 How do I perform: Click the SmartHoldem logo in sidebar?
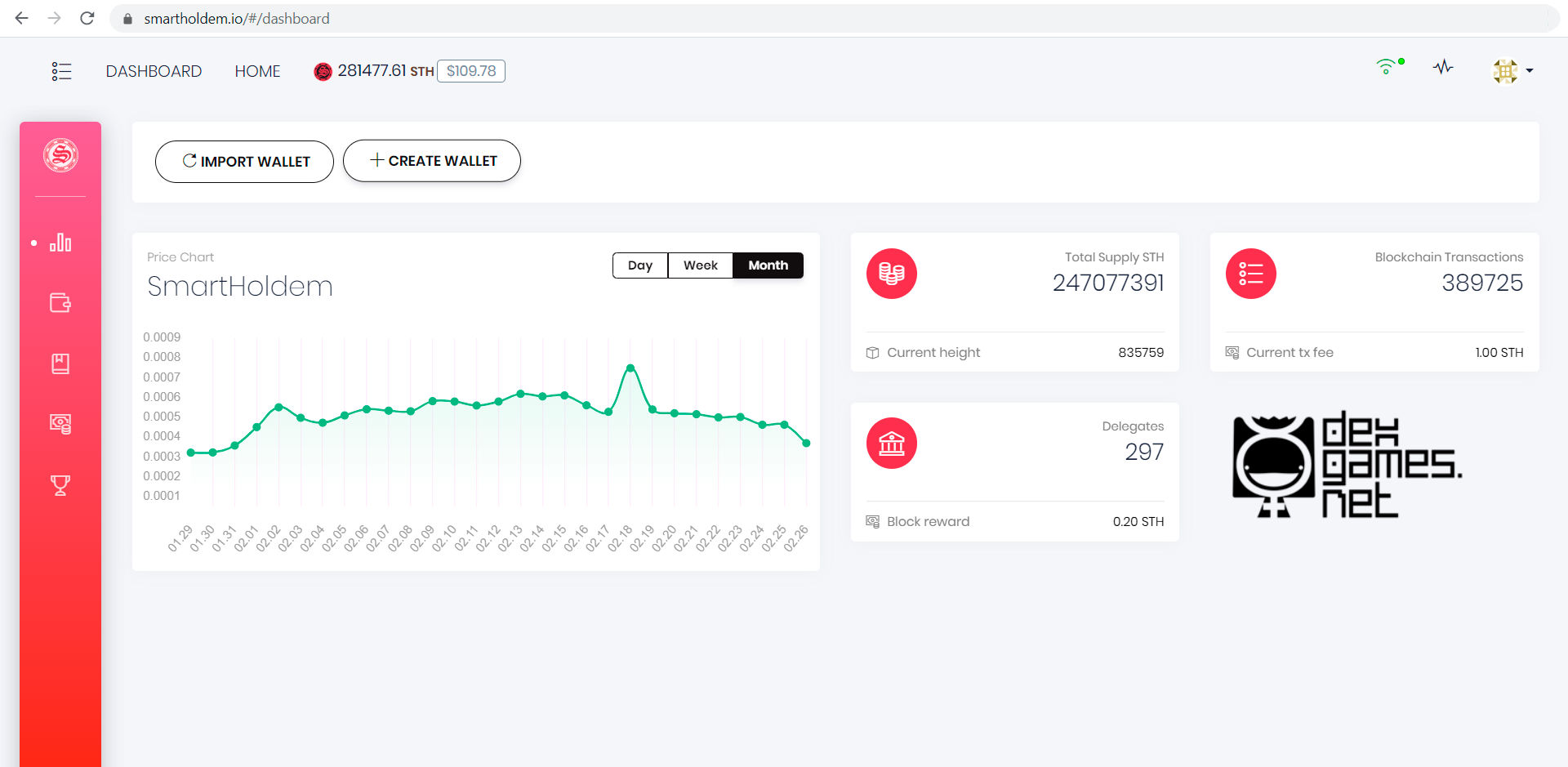60,155
